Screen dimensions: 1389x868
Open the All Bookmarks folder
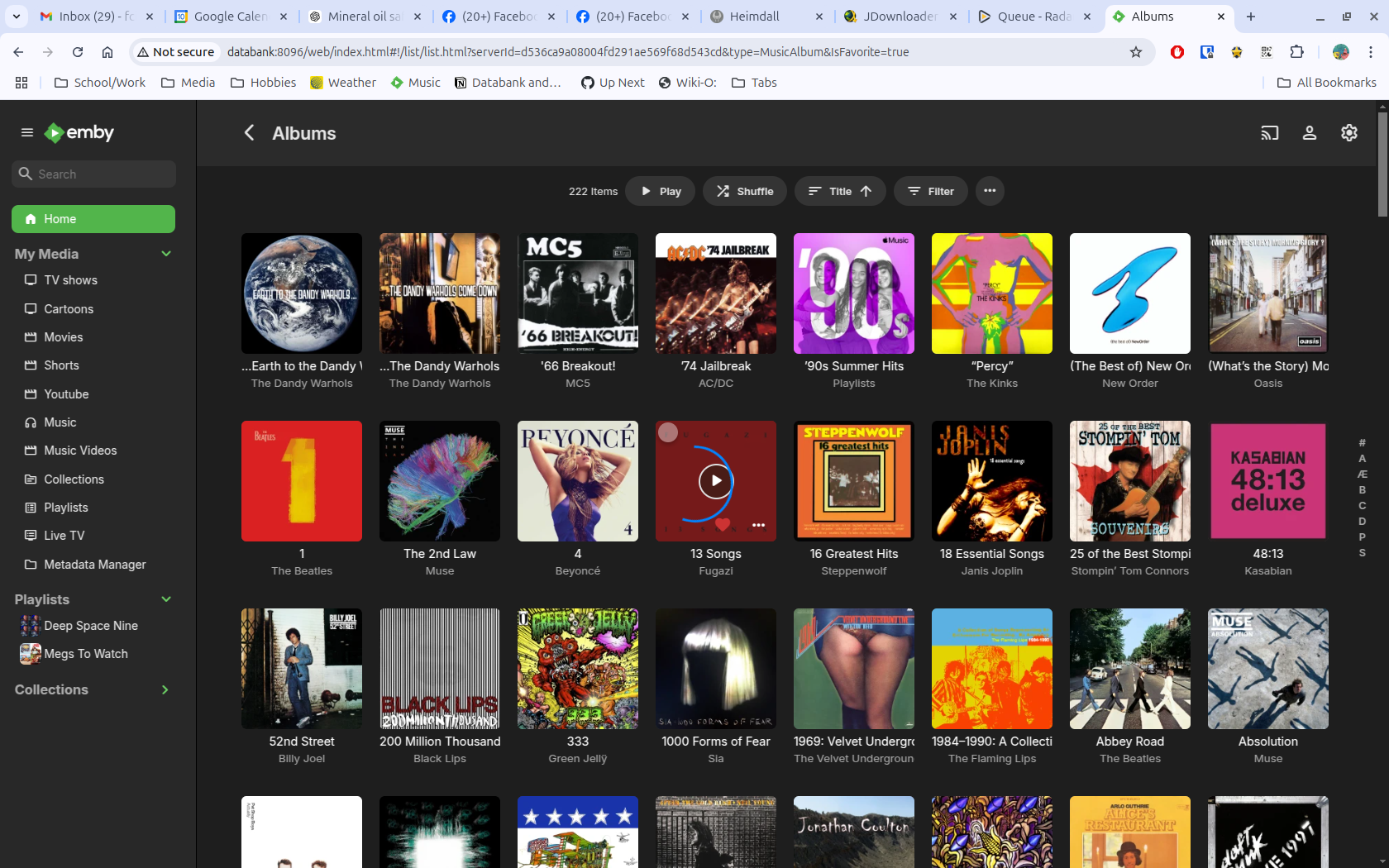click(1326, 83)
